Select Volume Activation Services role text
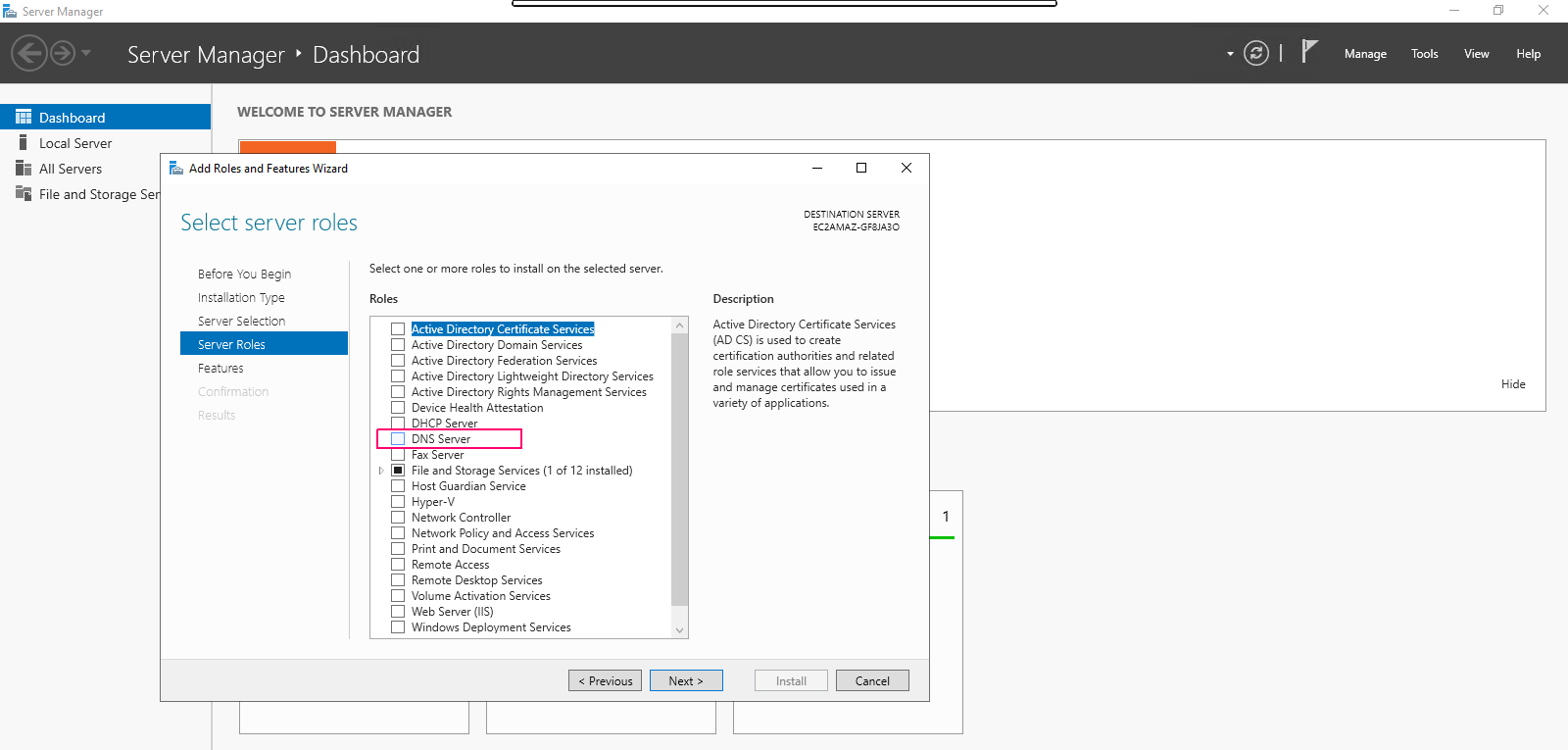The height and width of the screenshot is (750, 1568). [x=481, y=596]
